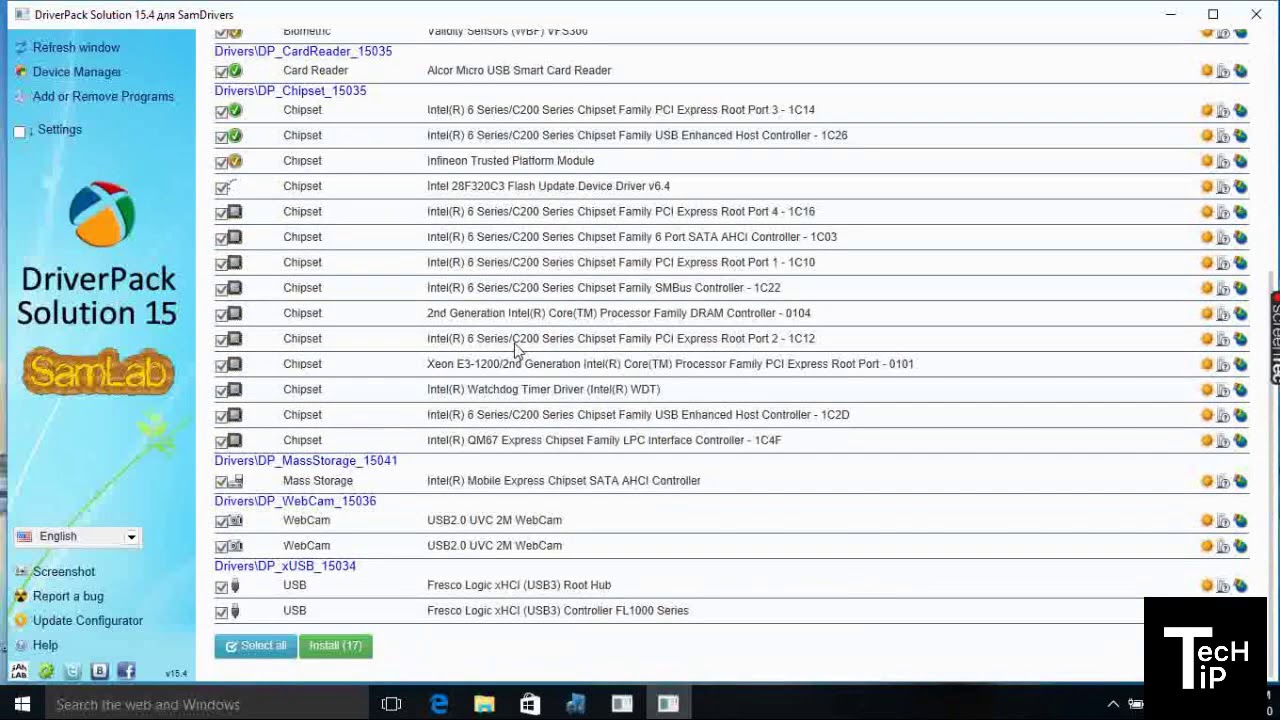Screen dimensions: 1280x720
Task: Open the English language dropdown
Action: (x=77, y=537)
